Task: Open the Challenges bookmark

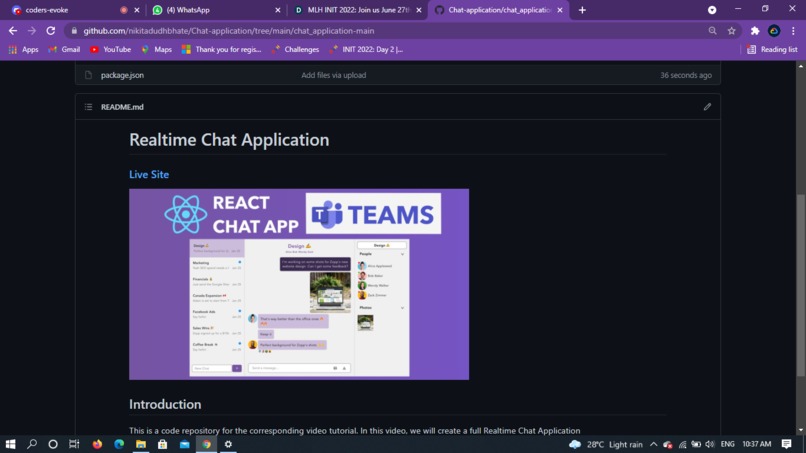Action: pyautogui.click(x=296, y=49)
